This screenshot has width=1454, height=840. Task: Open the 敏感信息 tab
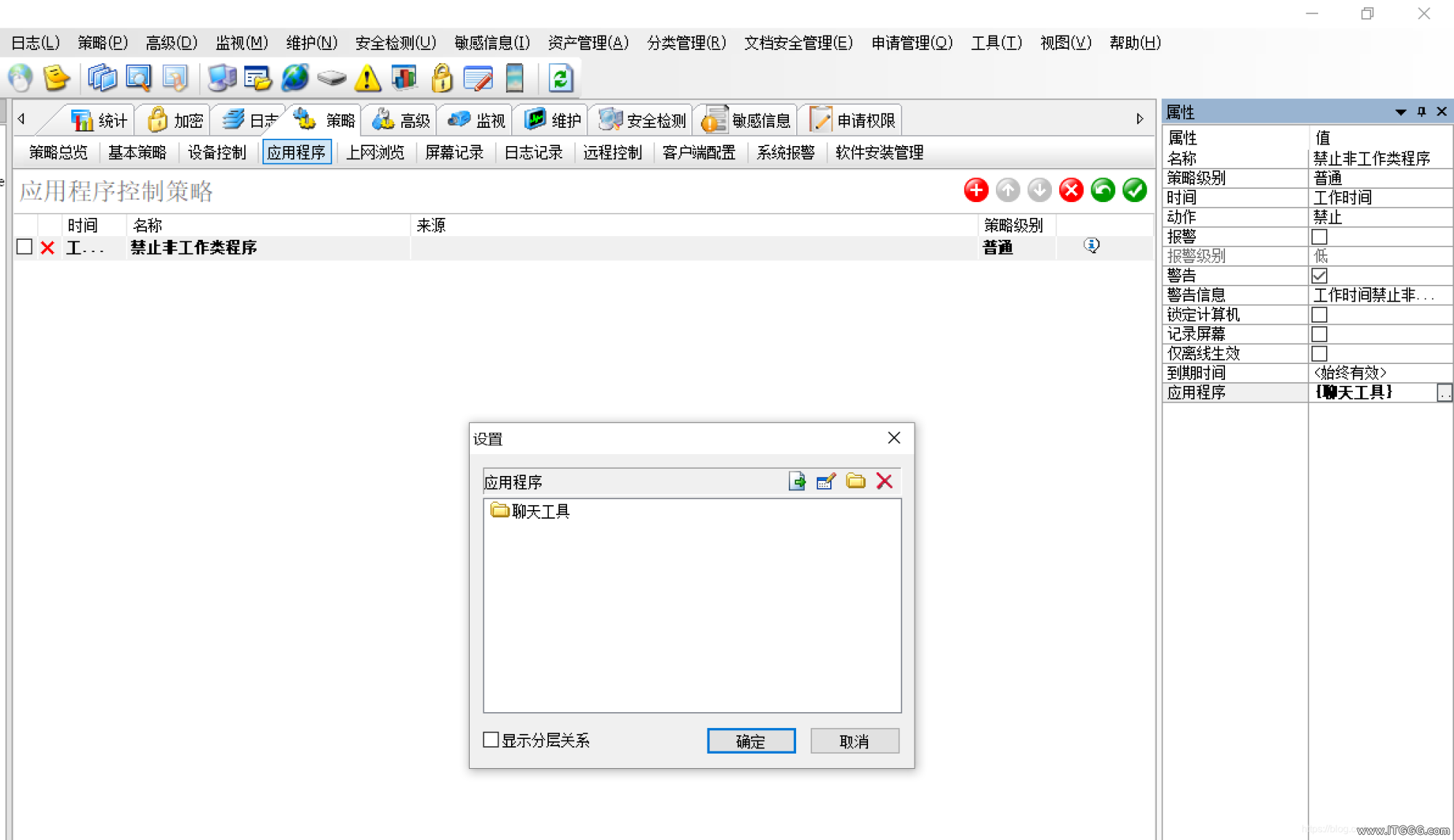(747, 120)
